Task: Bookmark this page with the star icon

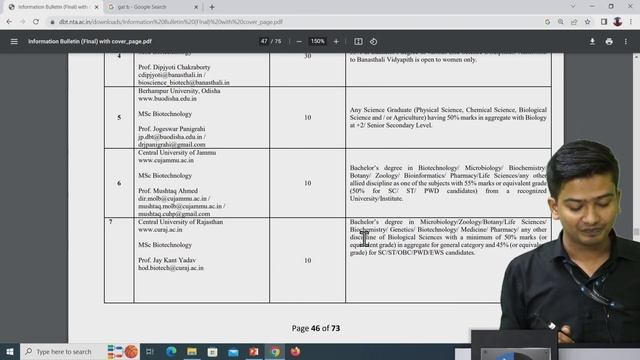Action: (587, 22)
